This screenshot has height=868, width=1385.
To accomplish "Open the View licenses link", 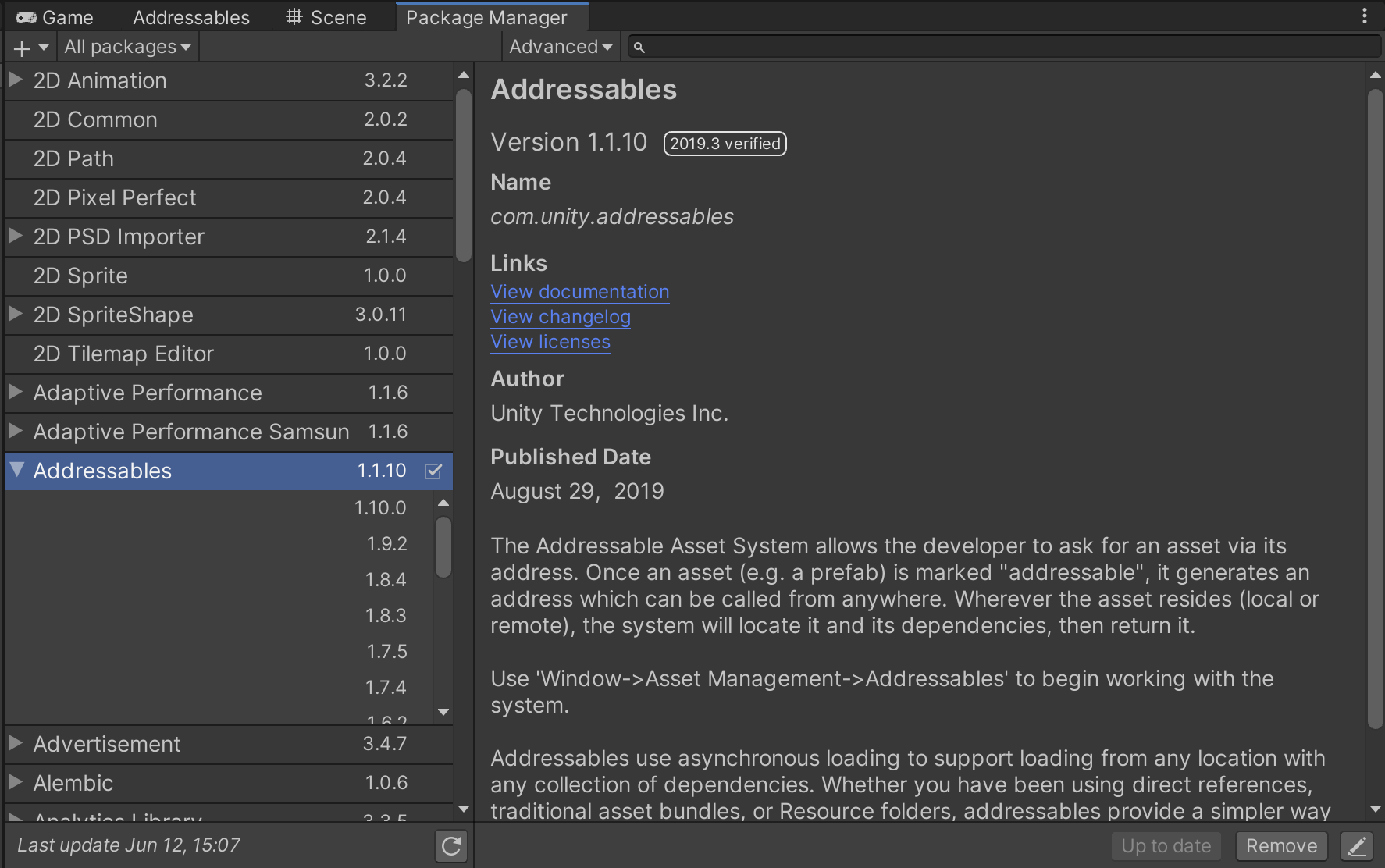I will point(550,342).
